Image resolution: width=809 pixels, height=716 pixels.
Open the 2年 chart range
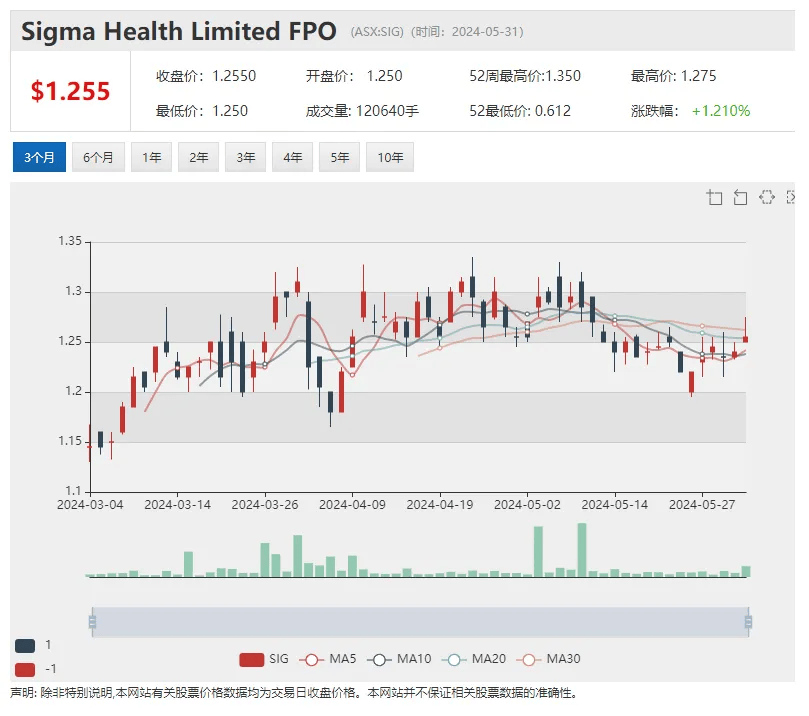pos(198,157)
